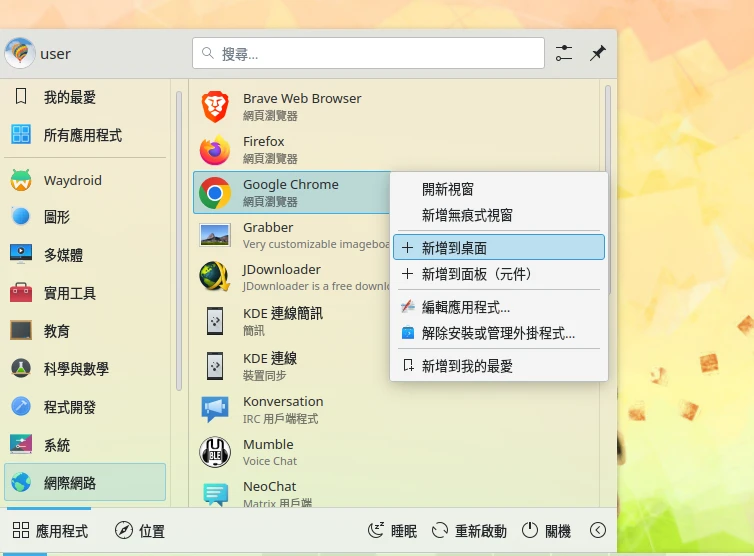This screenshot has width=754, height=556.
Task: Choose 新增到我的最愛 menu entry
Action: coord(499,366)
